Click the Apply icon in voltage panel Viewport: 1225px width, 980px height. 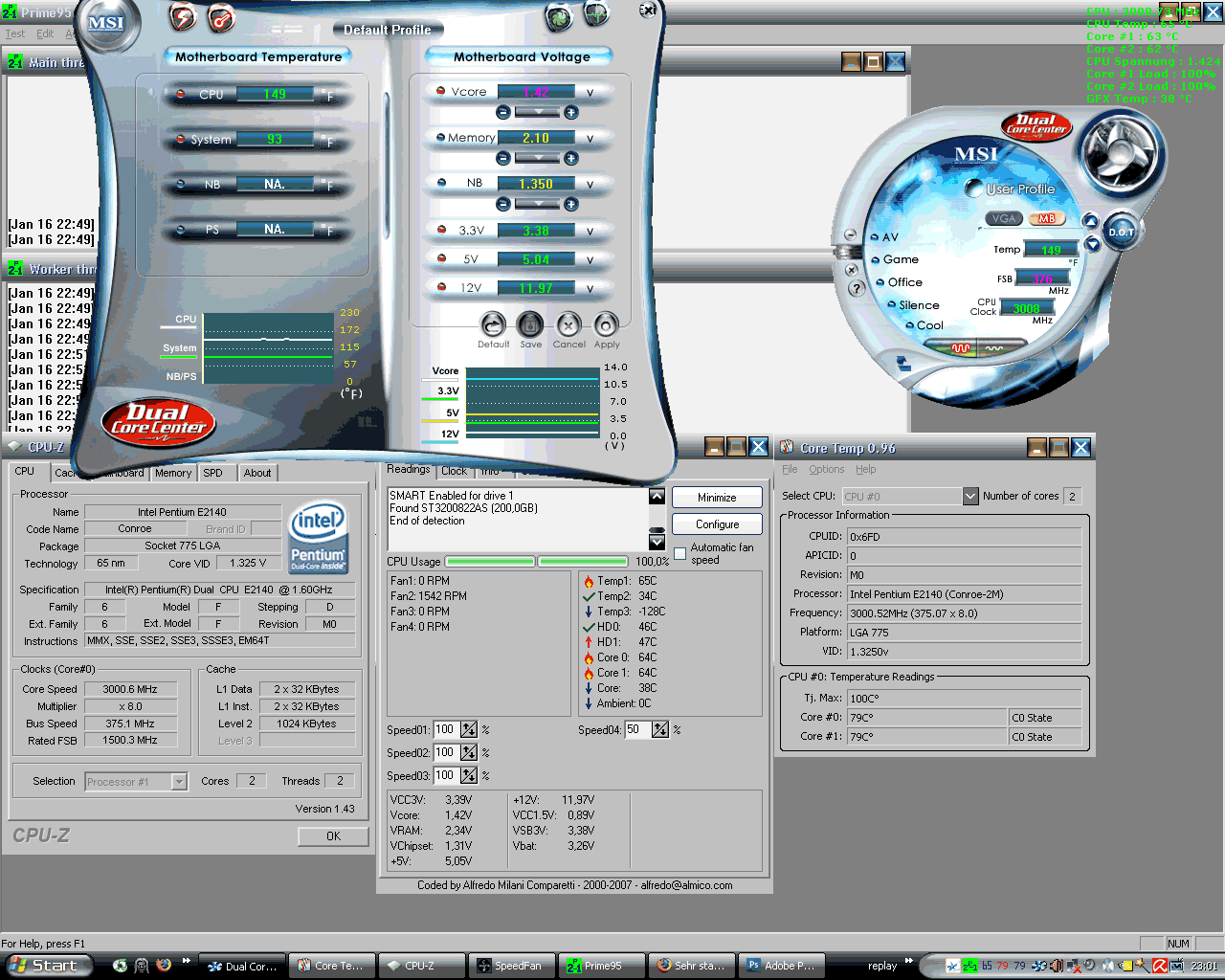[x=606, y=324]
